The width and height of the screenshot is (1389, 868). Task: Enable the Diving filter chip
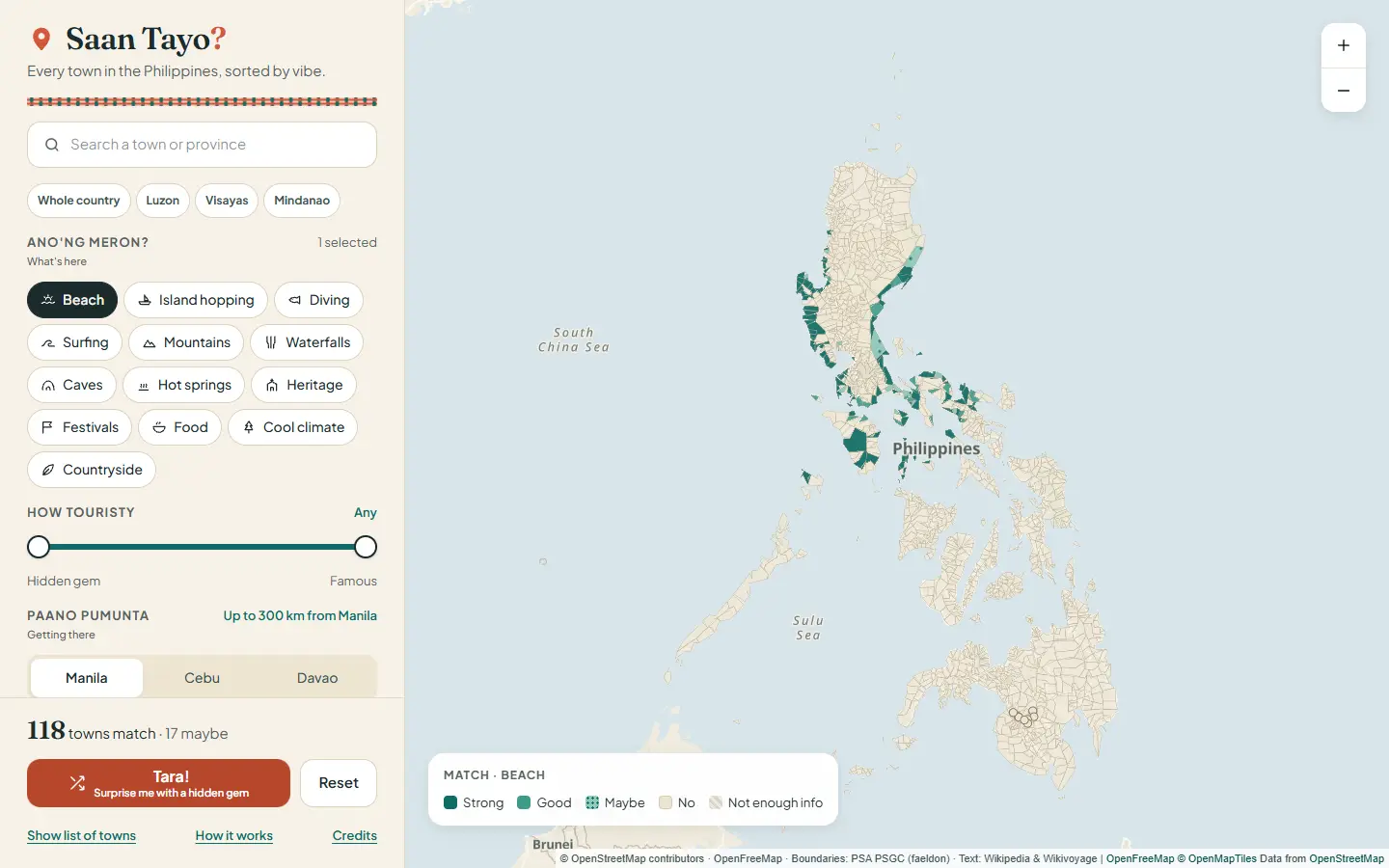[x=318, y=300]
